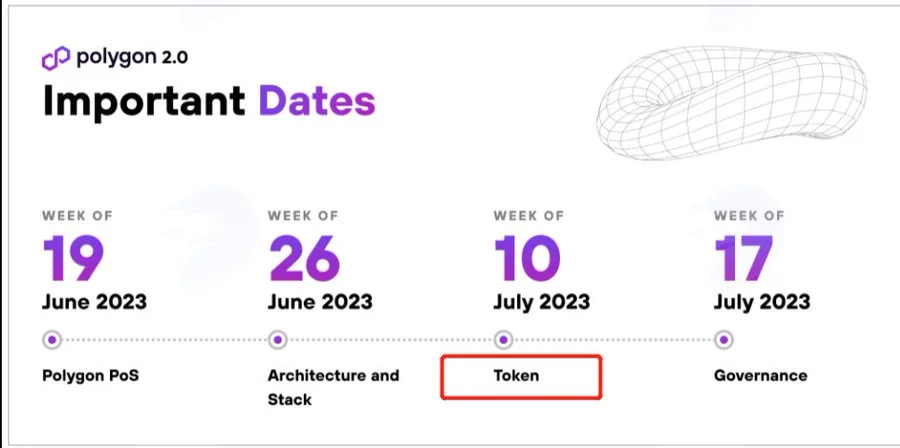This screenshot has width=900, height=448.
Task: Click June 2023 under number 19
Action: click(95, 302)
